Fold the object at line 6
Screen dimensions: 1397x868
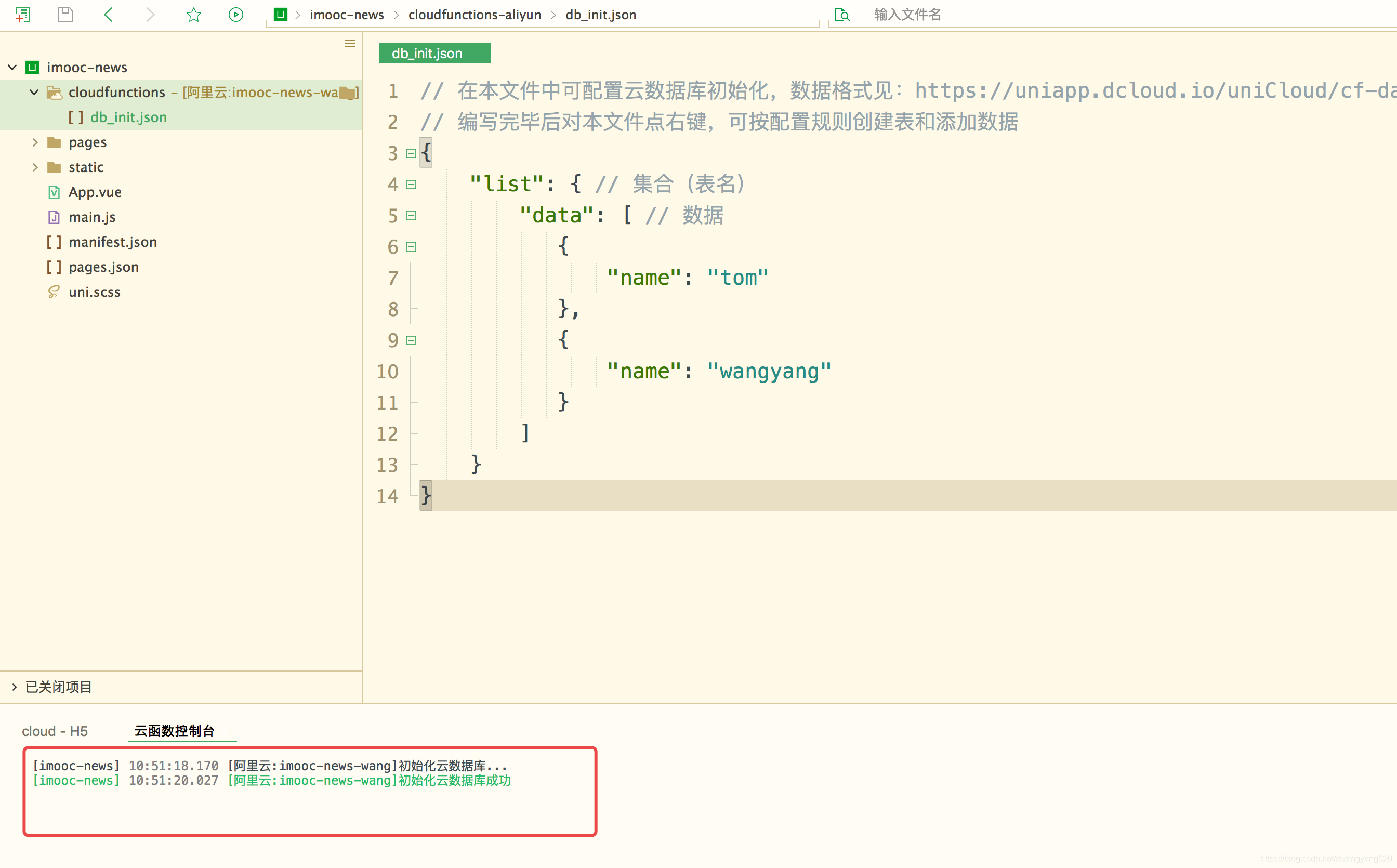coord(411,247)
